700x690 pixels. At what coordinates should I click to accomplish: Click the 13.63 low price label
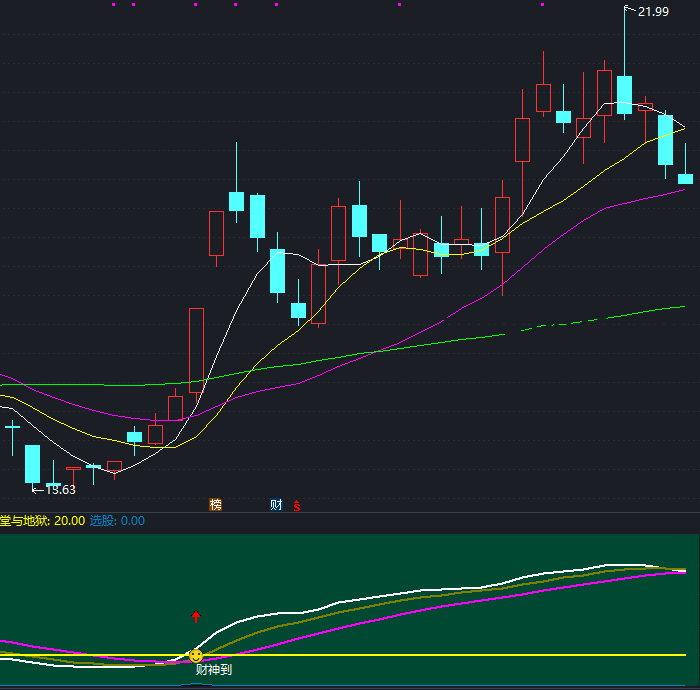60,490
